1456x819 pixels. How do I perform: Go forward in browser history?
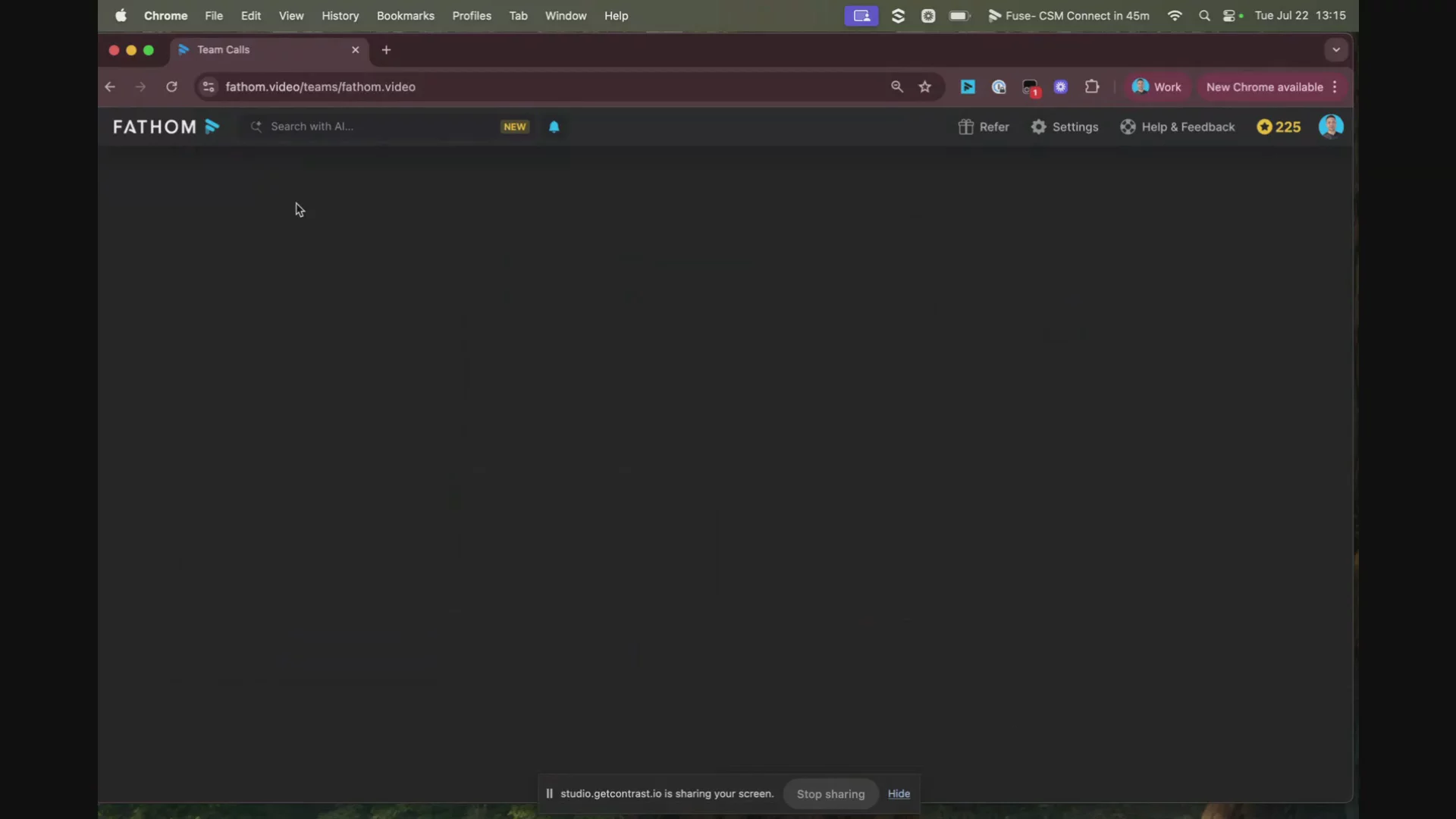(x=140, y=86)
